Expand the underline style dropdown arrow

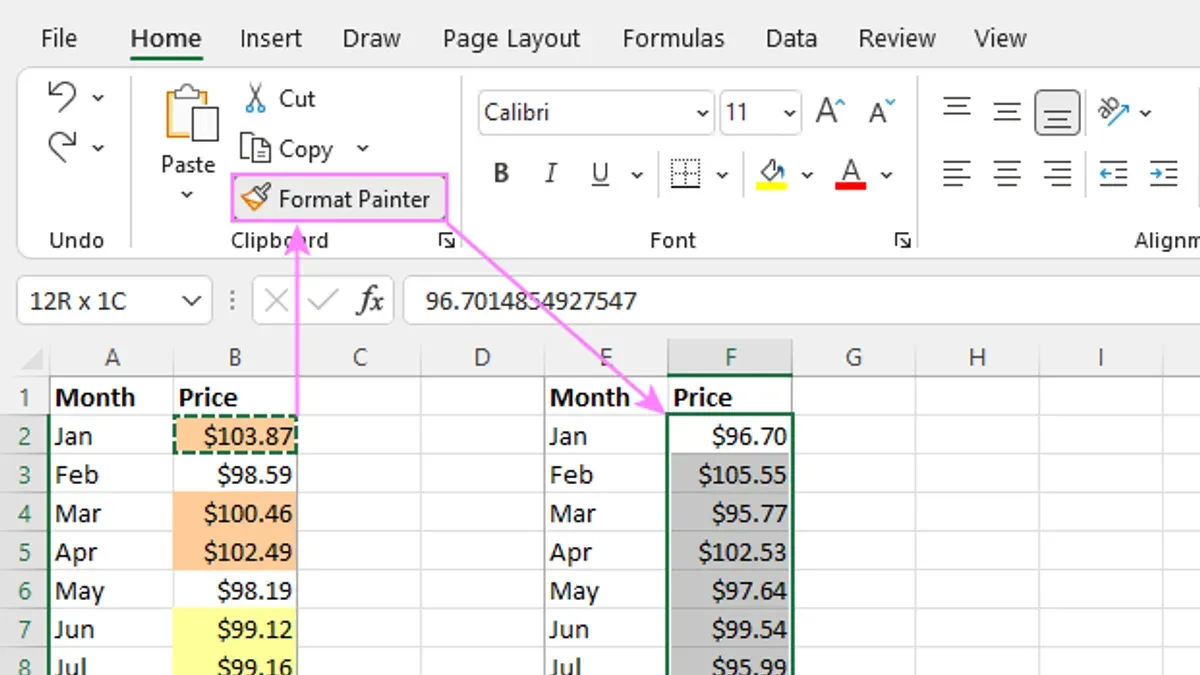[x=637, y=175]
